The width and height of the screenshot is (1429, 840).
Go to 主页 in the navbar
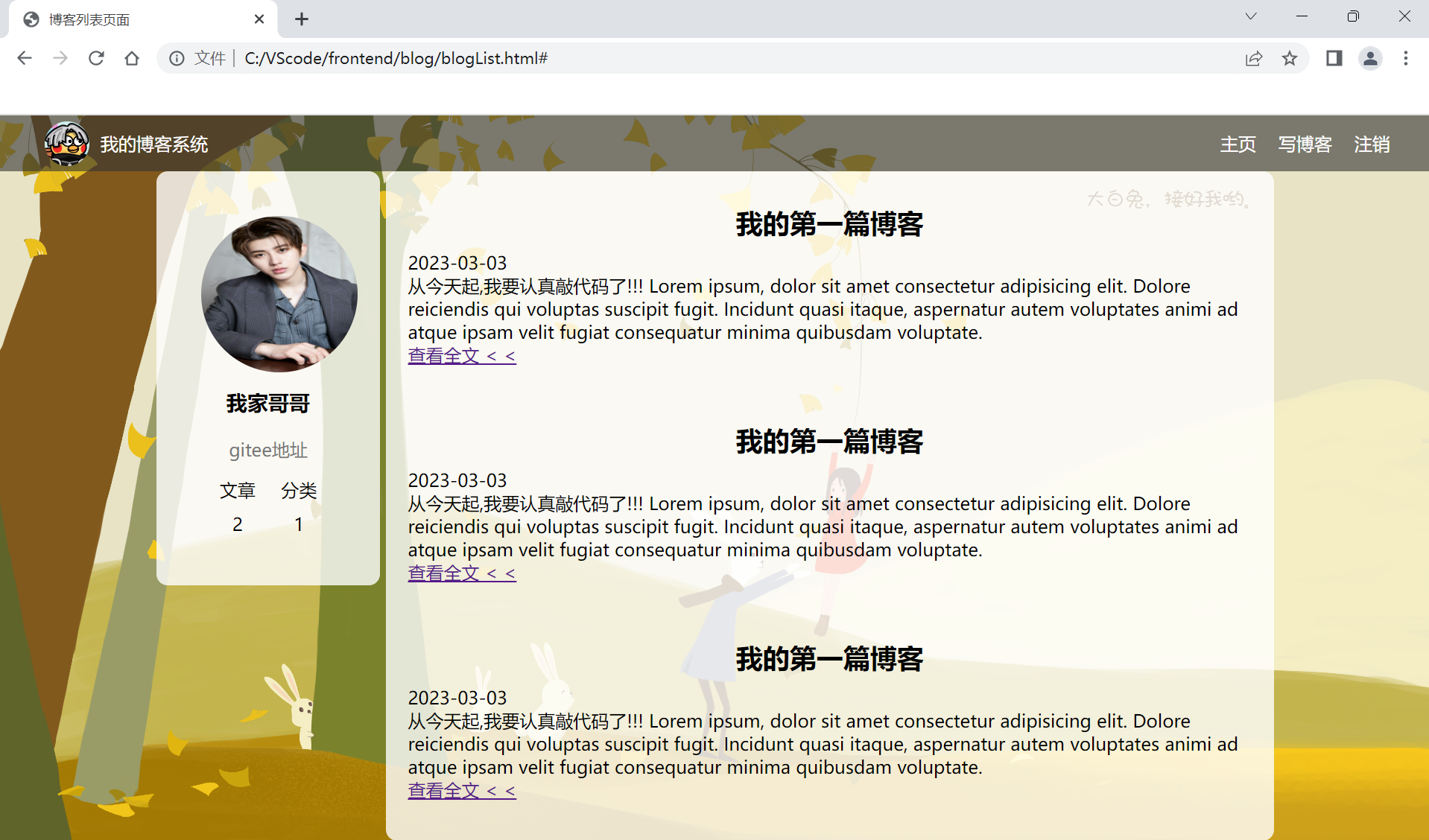[1238, 144]
